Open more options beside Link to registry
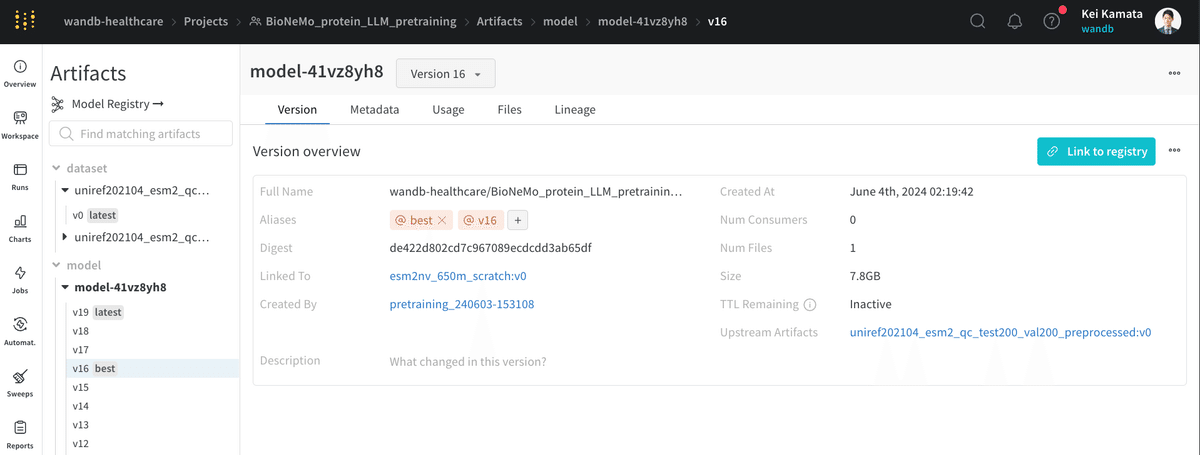Viewport: 1200px width, 455px height. [1174, 151]
